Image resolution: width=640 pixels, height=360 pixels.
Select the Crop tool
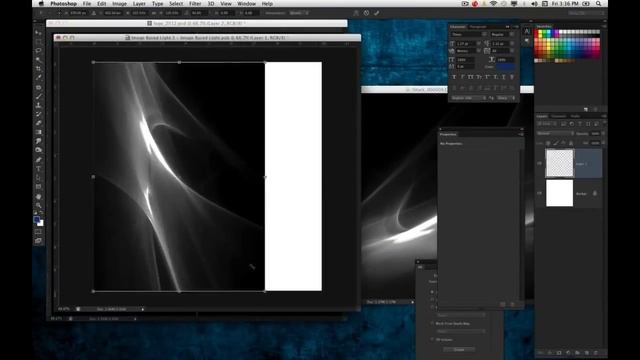coord(38,69)
